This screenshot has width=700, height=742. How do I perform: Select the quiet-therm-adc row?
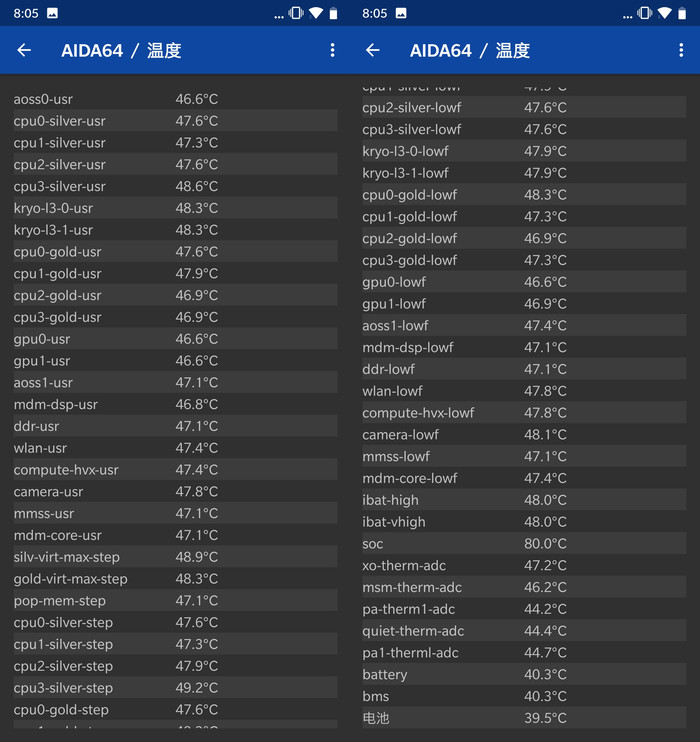coord(524,630)
